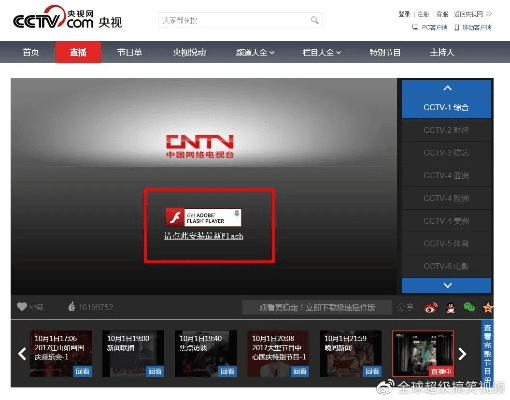Click 回看 on the 19:00 program

point(155,371)
